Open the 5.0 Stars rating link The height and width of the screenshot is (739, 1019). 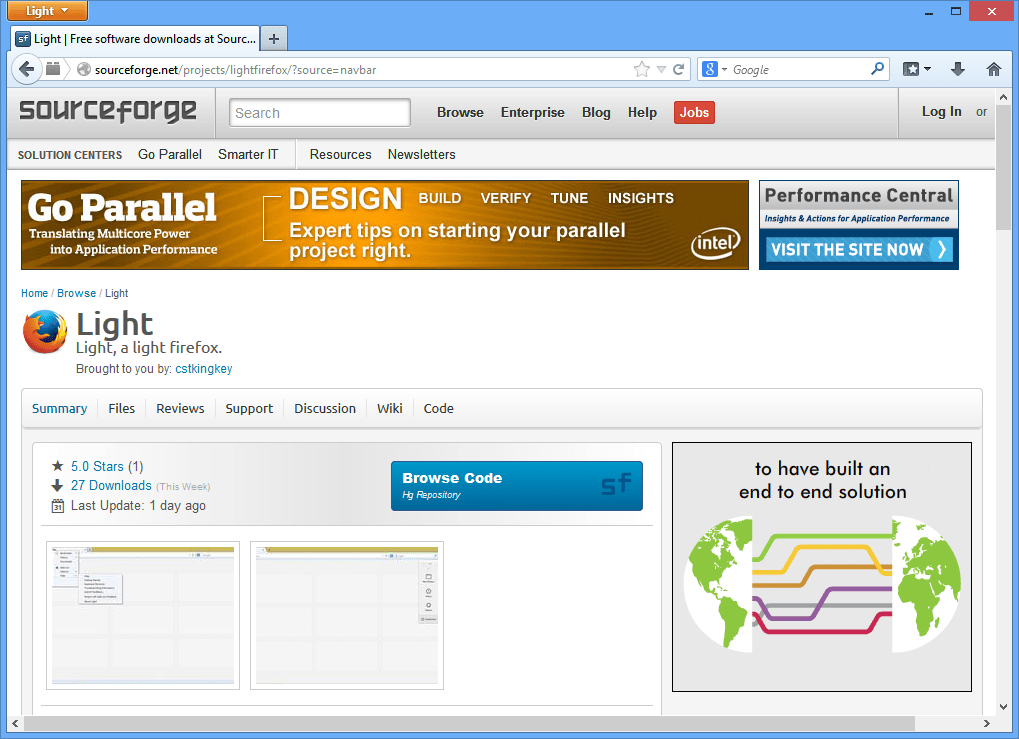click(x=97, y=466)
